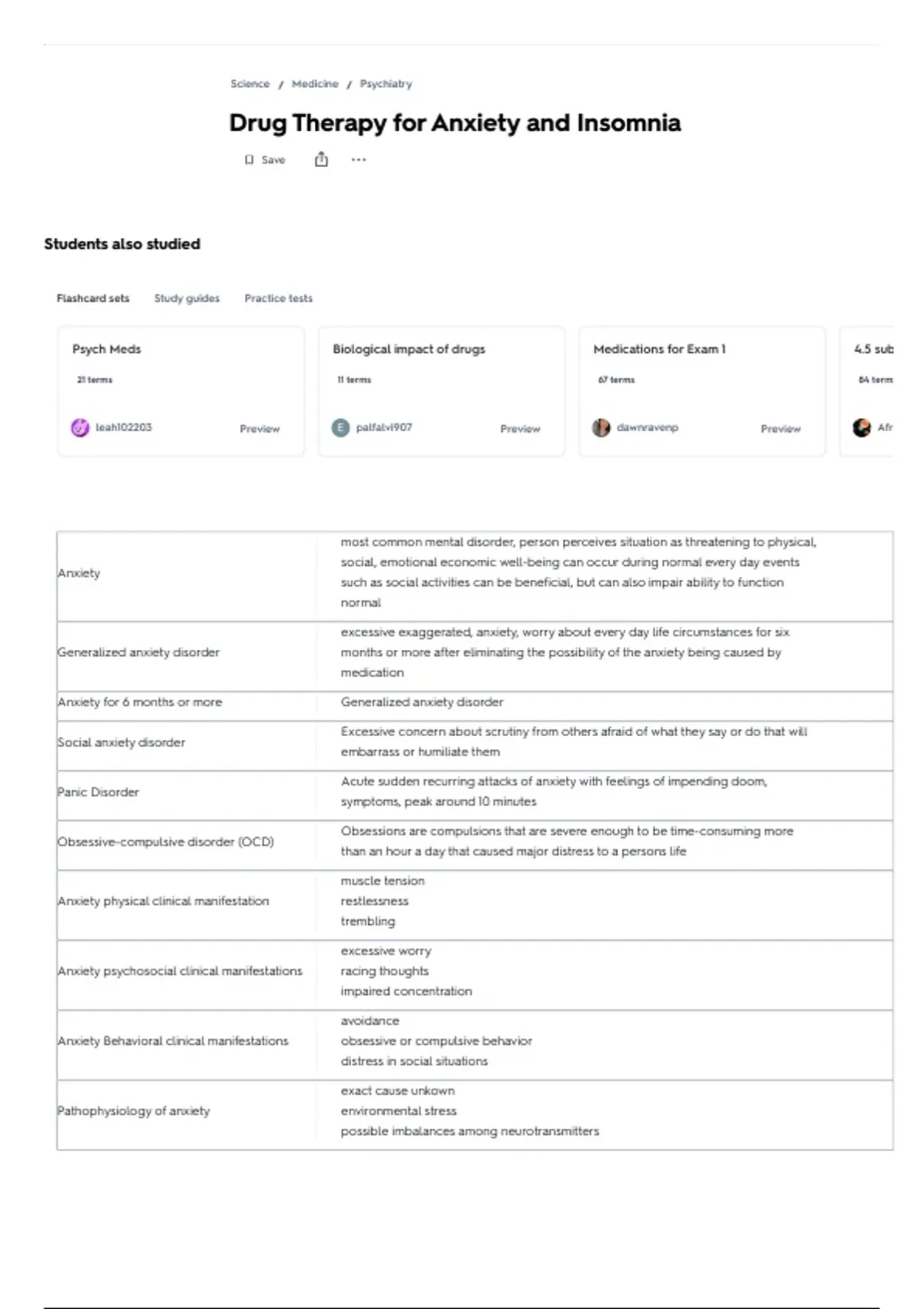Click the avatar on the 4.5 sub card
The image size is (924, 1309).
(862, 427)
